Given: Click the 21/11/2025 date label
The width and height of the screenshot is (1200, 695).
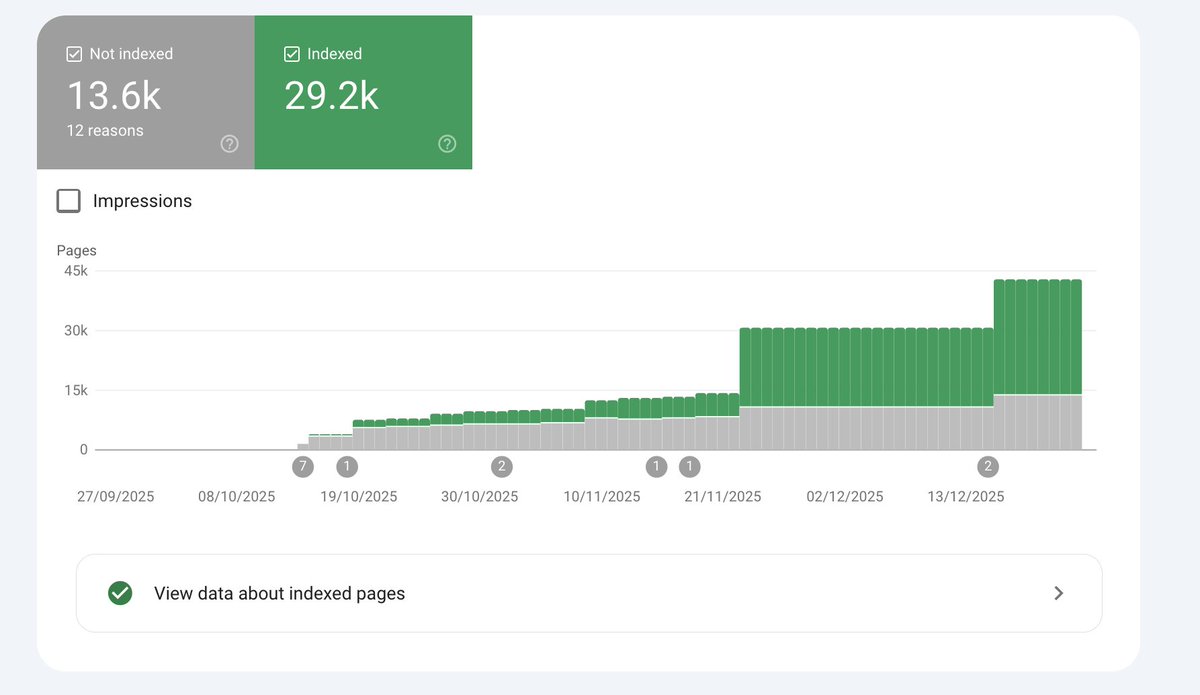Looking at the screenshot, I should (x=723, y=496).
